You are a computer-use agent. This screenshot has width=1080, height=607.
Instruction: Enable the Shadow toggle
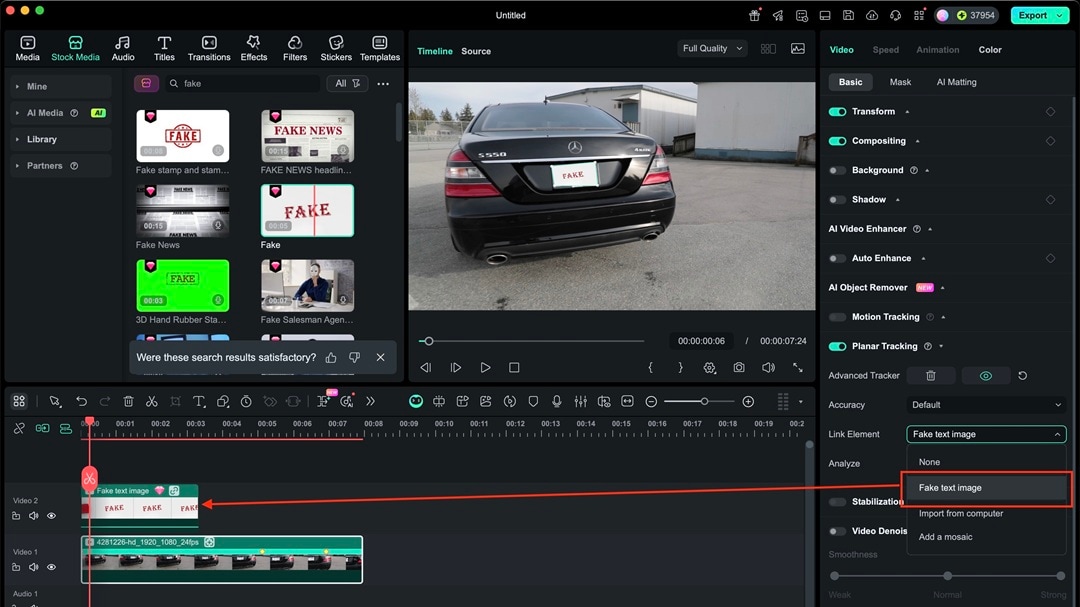tap(837, 200)
